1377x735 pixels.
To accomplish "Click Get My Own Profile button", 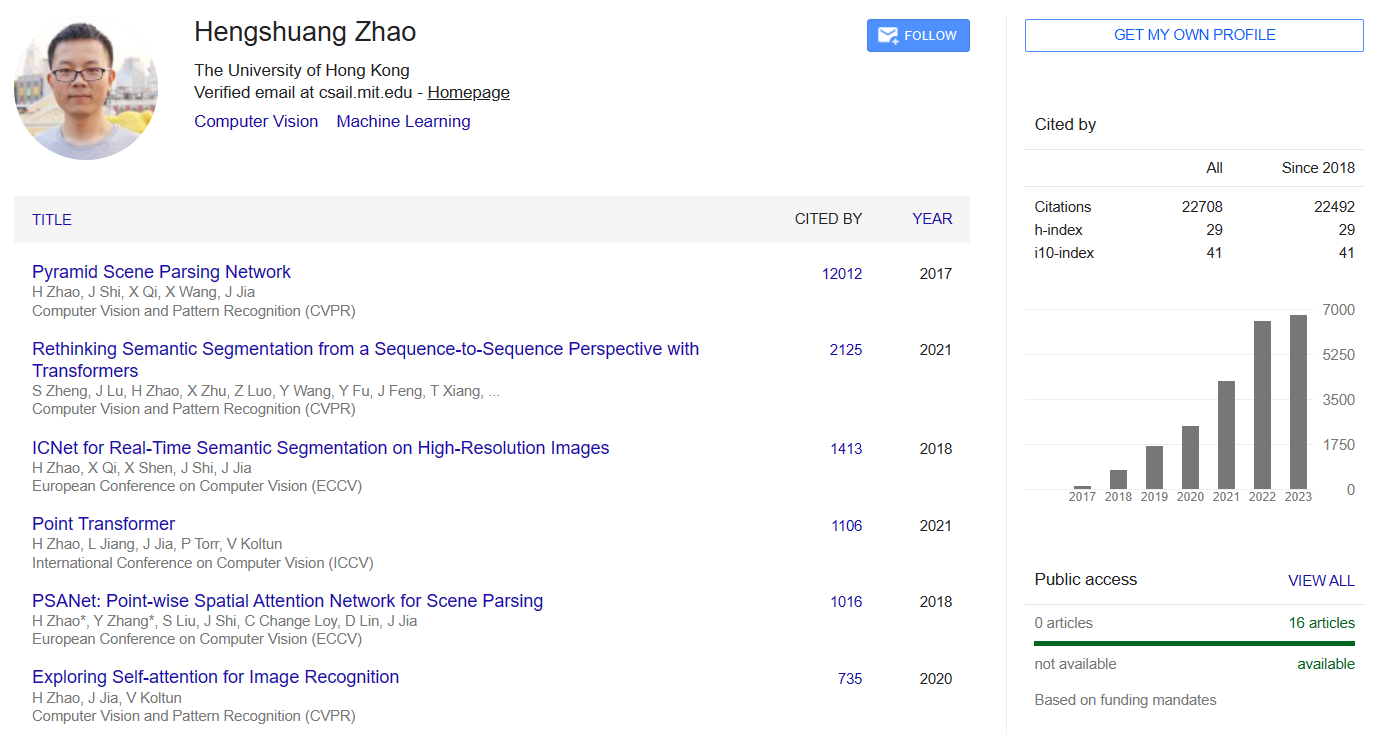I will (1194, 35).
